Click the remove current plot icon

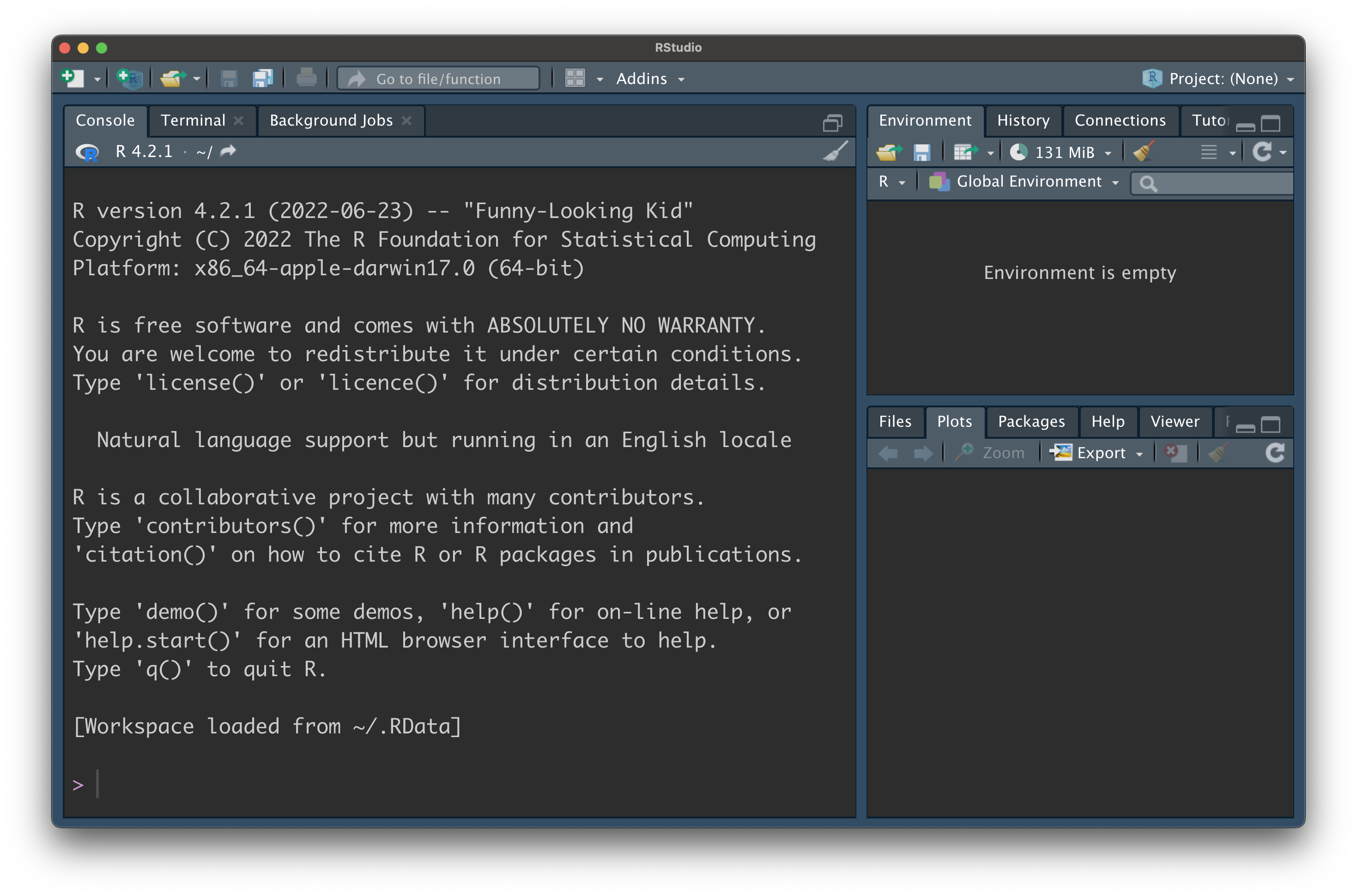pyautogui.click(x=1175, y=453)
